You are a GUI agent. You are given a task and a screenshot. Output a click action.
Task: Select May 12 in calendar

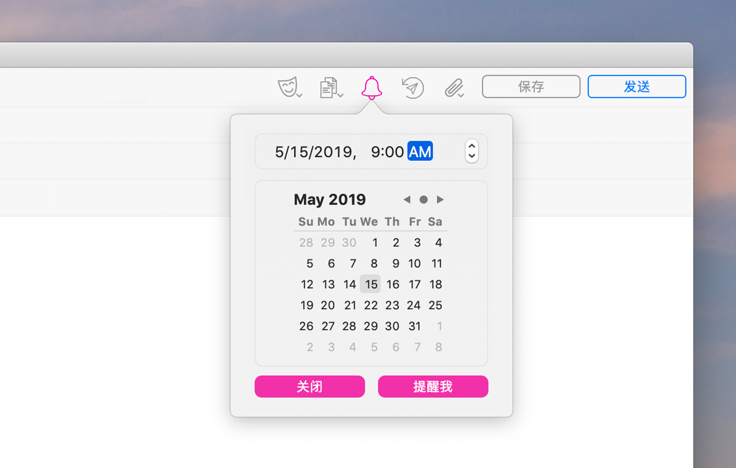click(307, 284)
